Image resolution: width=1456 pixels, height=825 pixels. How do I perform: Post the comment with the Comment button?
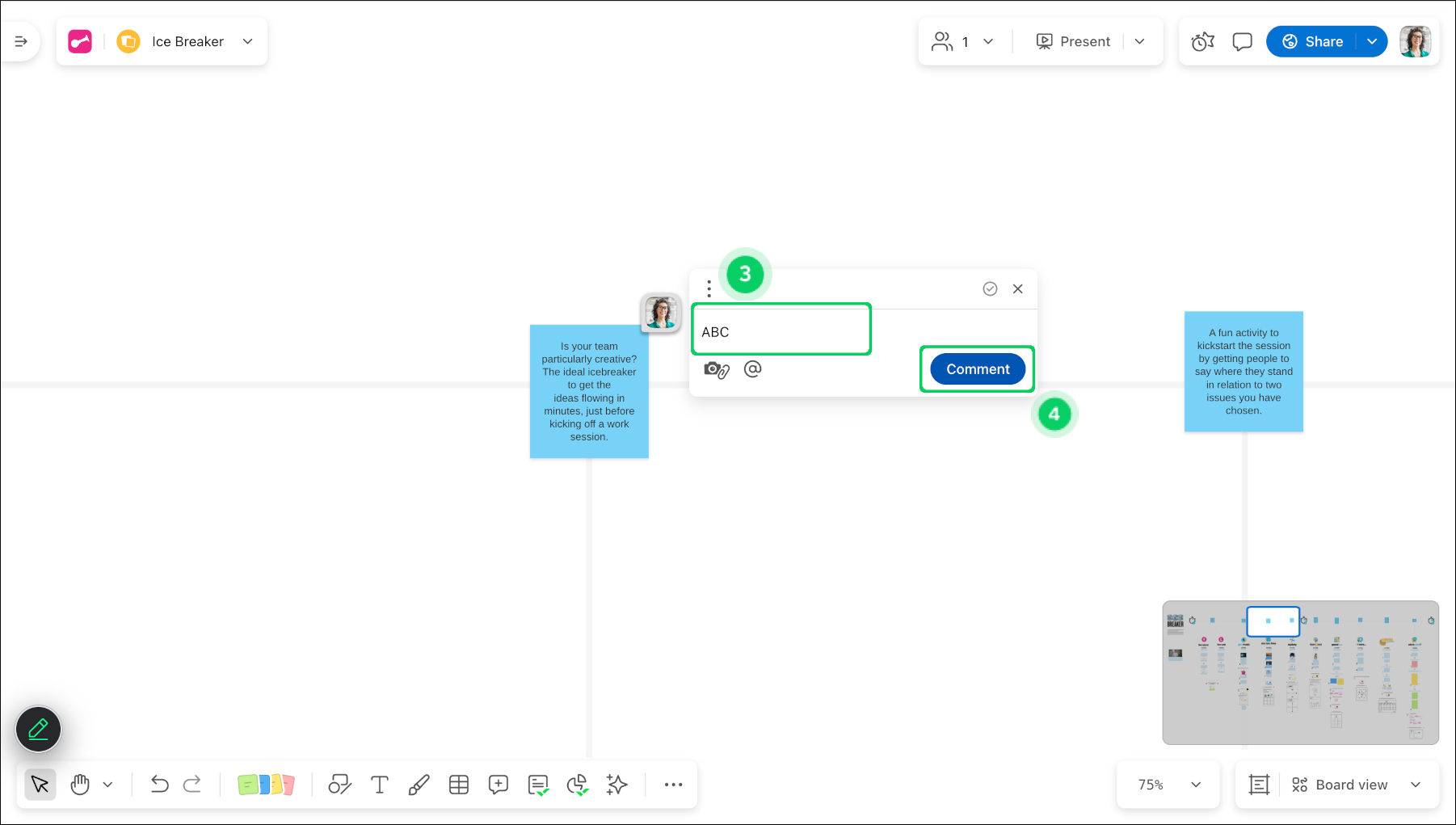point(978,369)
